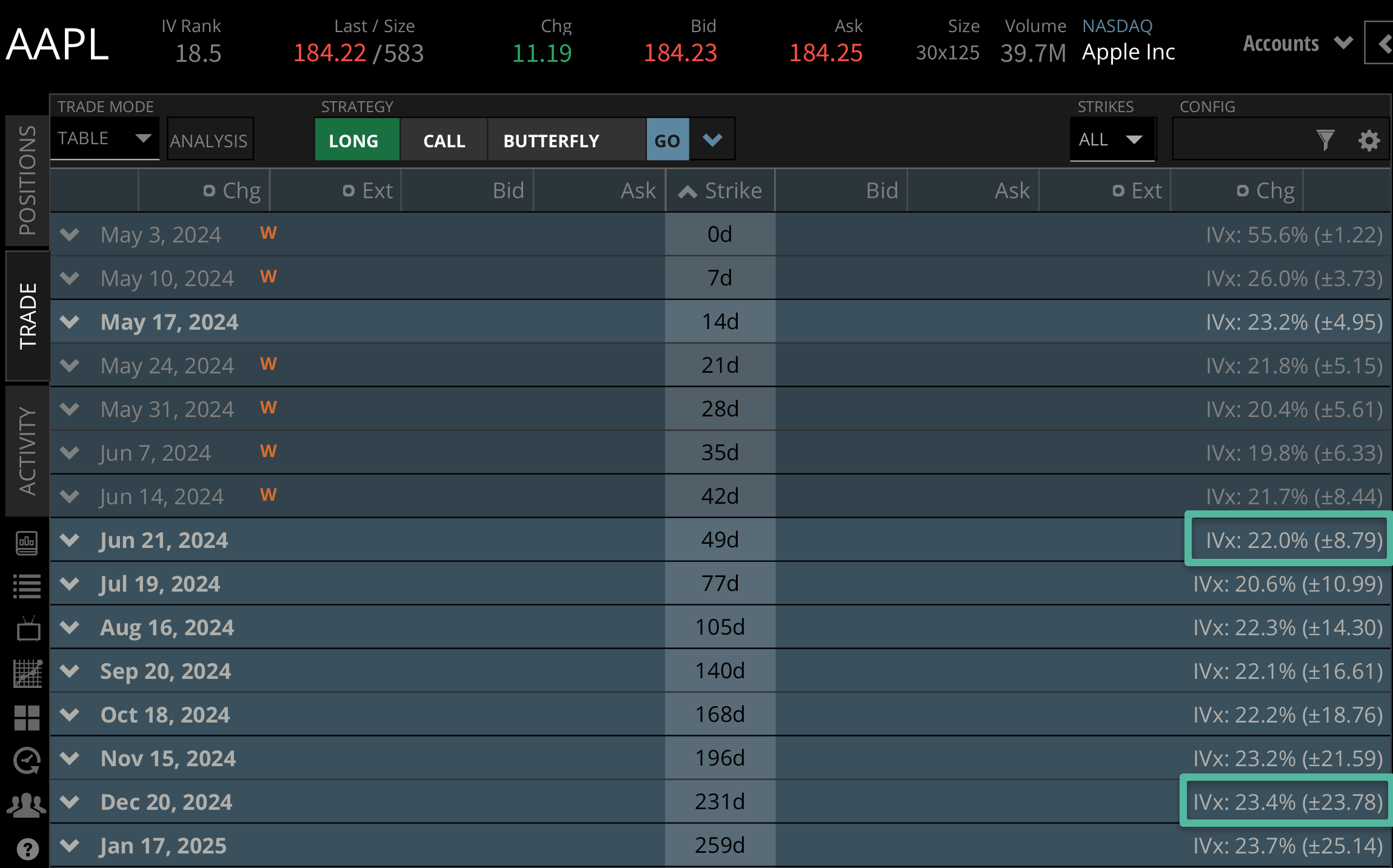Open the Accounts menu
The width and height of the screenshot is (1393, 868).
(1297, 43)
